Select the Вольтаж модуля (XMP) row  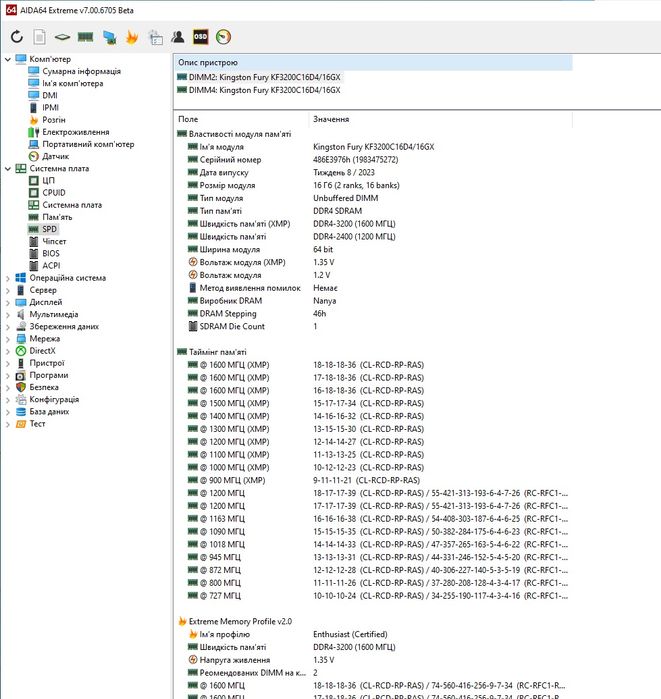pos(372,262)
